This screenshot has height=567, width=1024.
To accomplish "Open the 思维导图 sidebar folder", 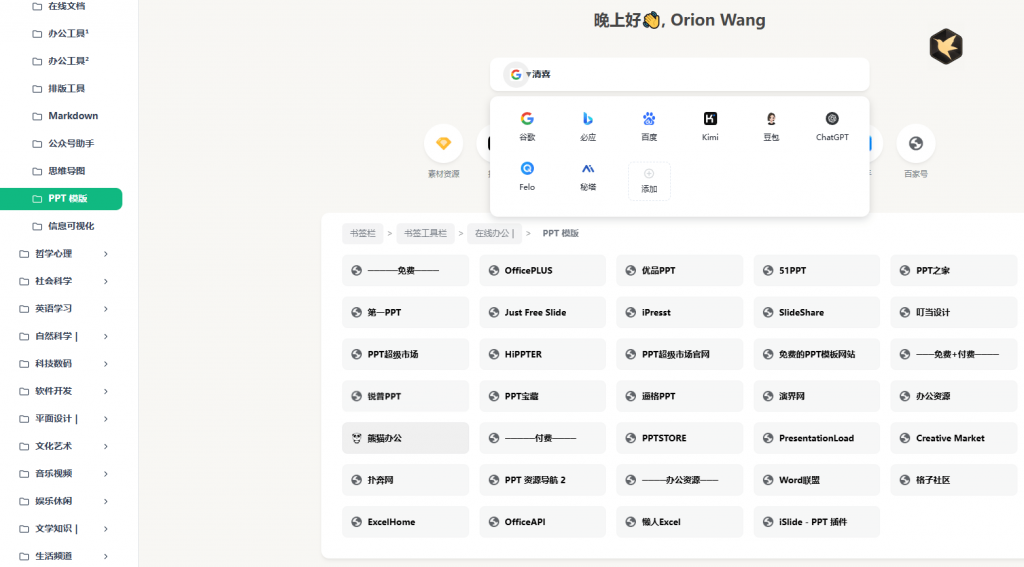I will click(66, 171).
